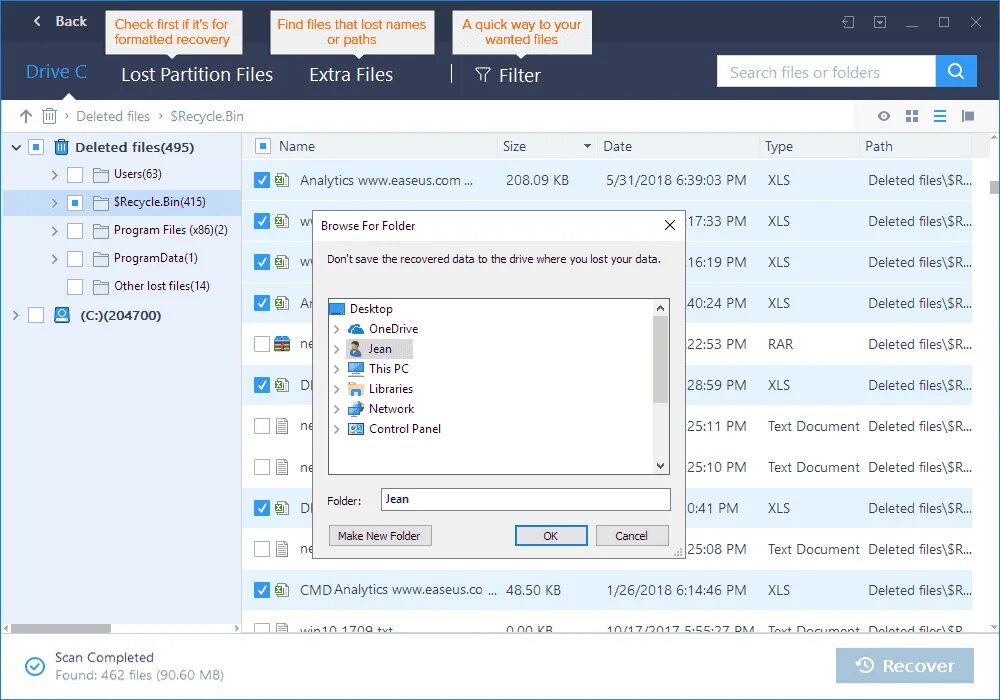The width and height of the screenshot is (1000, 700).
Task: Click the XLS icon of CMD Analytics file
Action: 282,590
